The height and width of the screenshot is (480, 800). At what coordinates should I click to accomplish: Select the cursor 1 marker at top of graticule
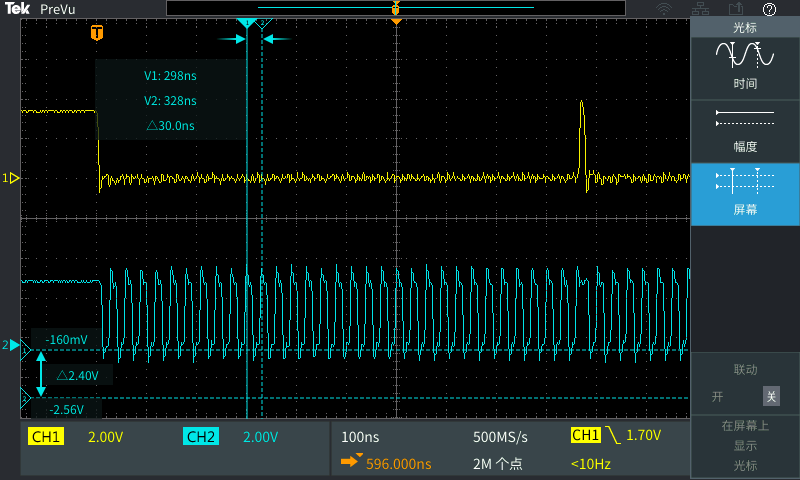coord(246,23)
